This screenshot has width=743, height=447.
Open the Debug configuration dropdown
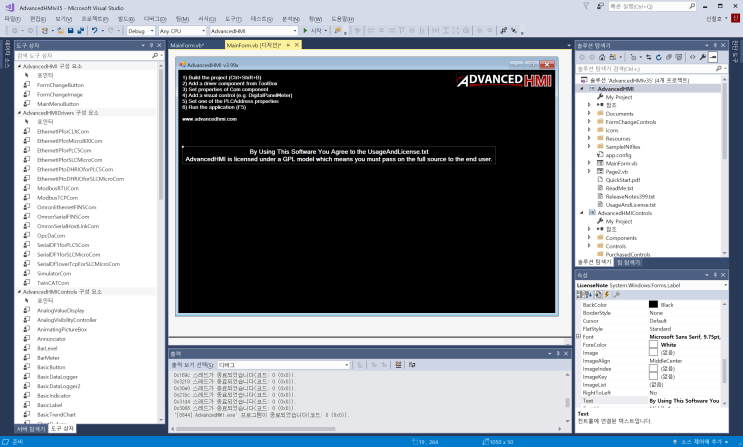click(x=141, y=31)
